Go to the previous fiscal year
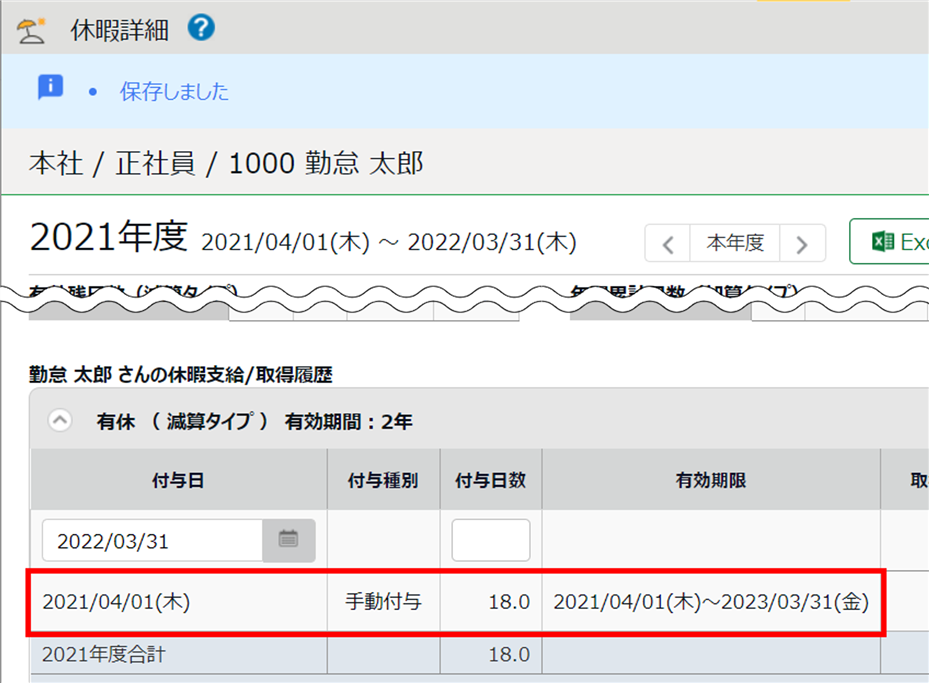Image resolution: width=929 pixels, height=683 pixels. click(668, 243)
